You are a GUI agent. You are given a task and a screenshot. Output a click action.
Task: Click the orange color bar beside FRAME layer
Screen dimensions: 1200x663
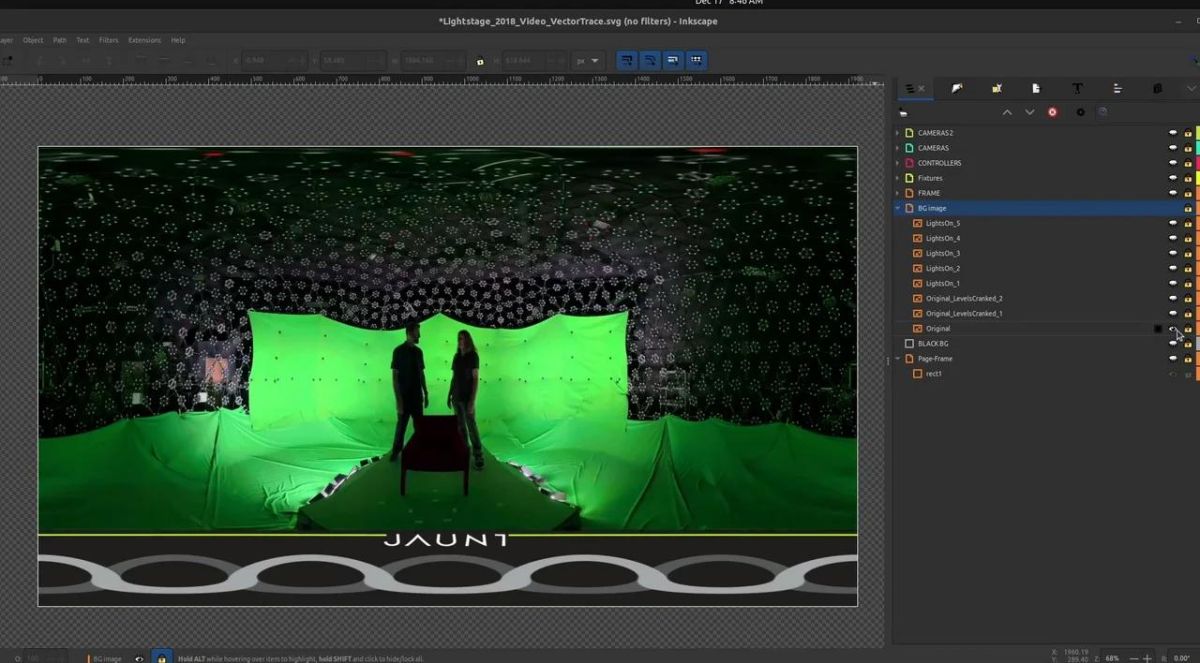(1197, 193)
